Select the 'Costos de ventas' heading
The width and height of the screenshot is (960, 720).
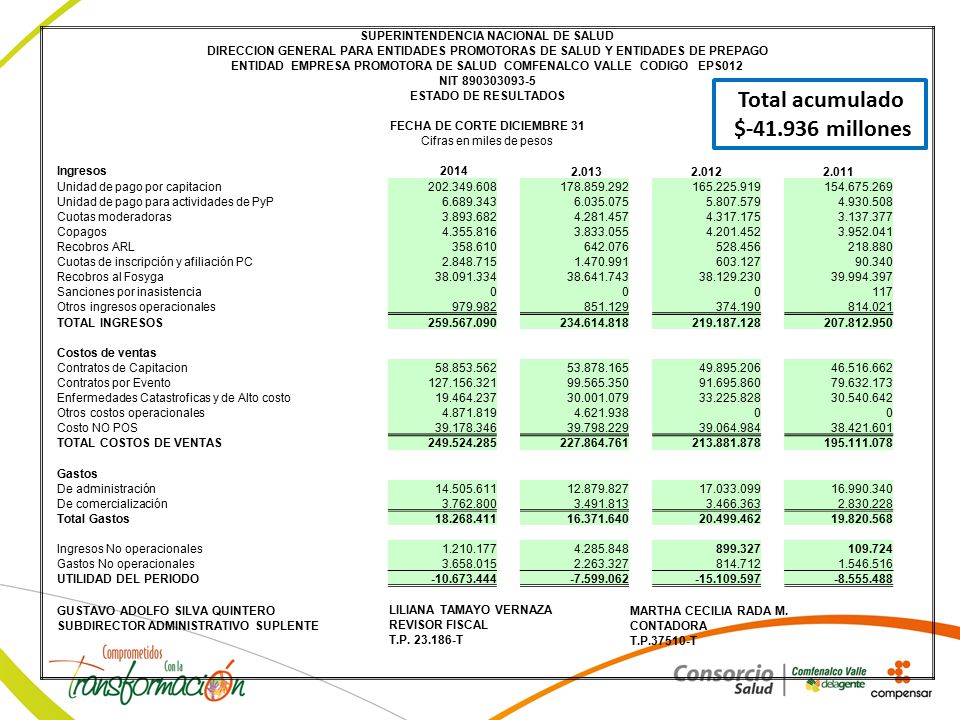pos(107,353)
